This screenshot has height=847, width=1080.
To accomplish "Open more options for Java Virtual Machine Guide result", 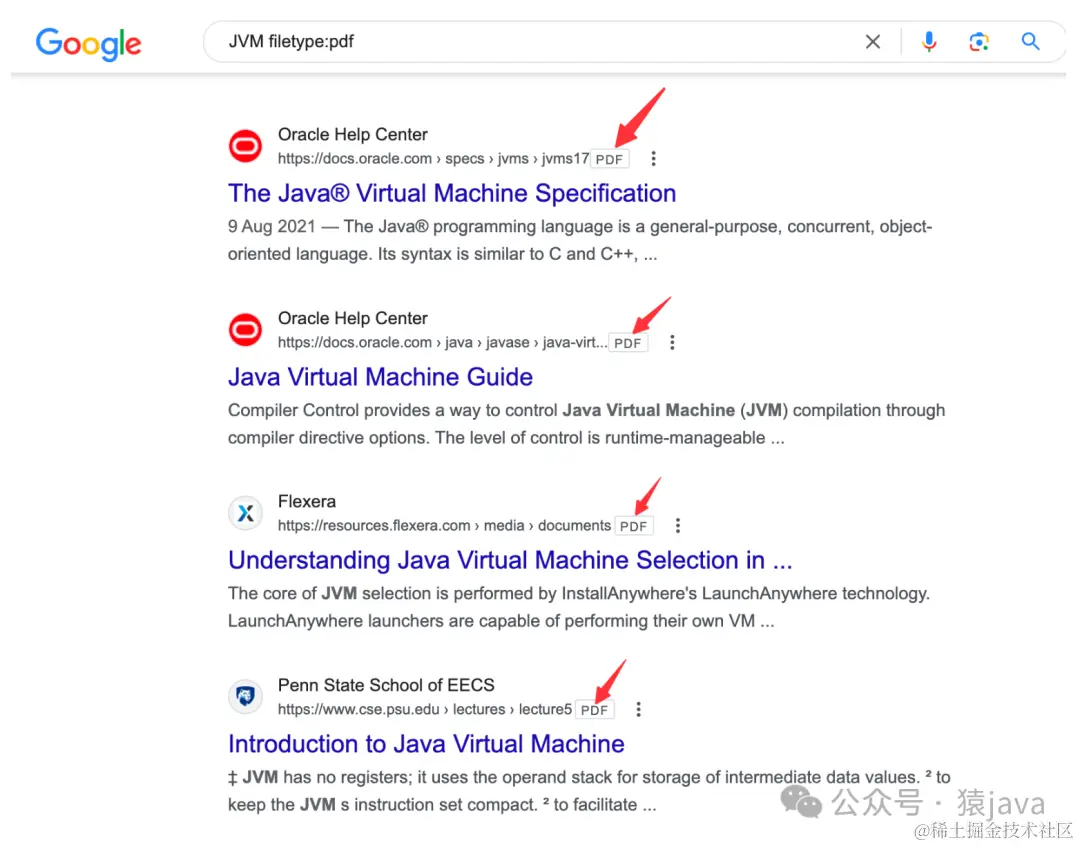I will tap(672, 342).
